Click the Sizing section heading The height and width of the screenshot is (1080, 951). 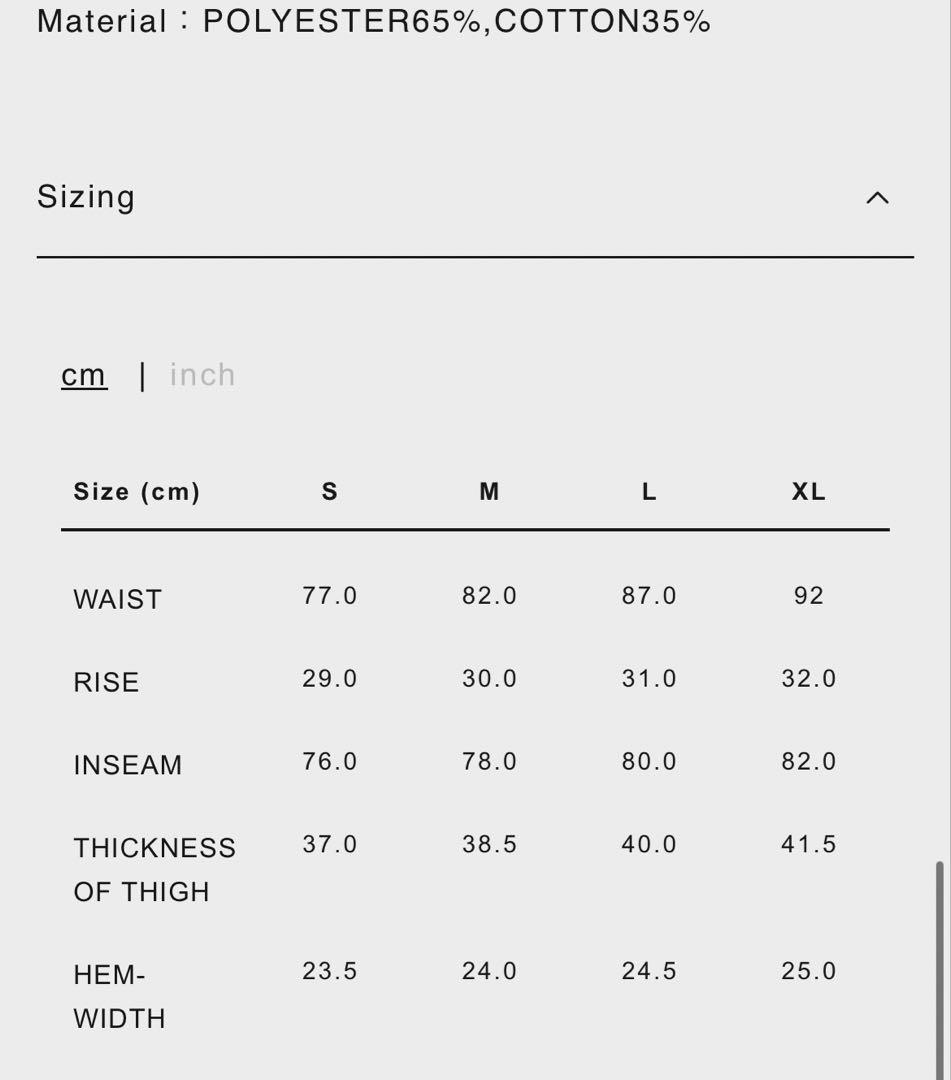click(86, 197)
